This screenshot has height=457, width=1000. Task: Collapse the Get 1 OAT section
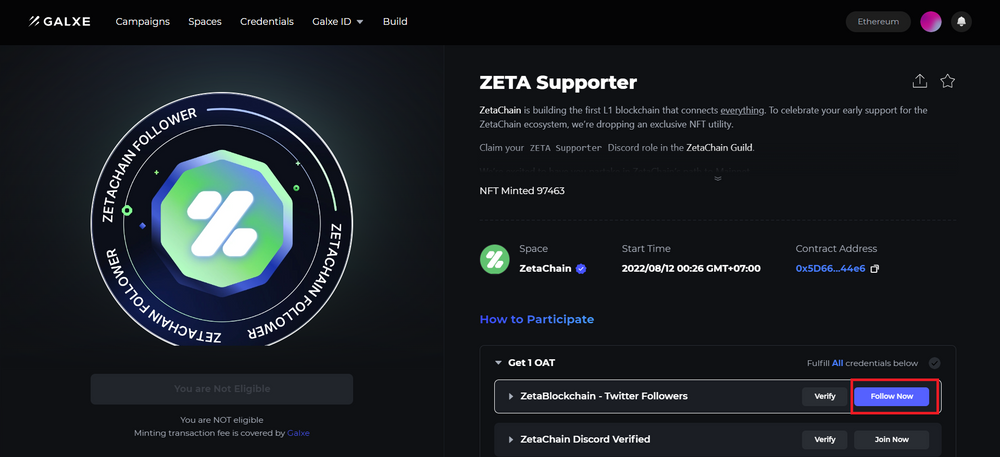pos(498,363)
